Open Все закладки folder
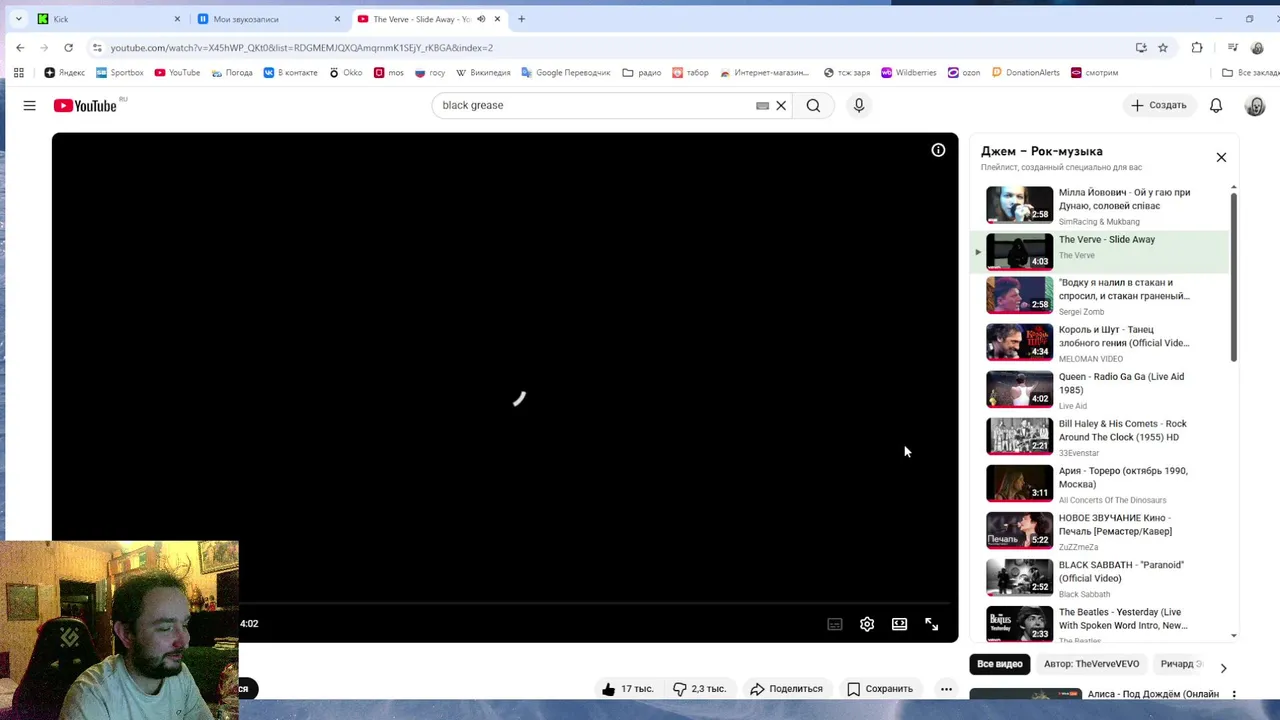 click(x=1250, y=72)
